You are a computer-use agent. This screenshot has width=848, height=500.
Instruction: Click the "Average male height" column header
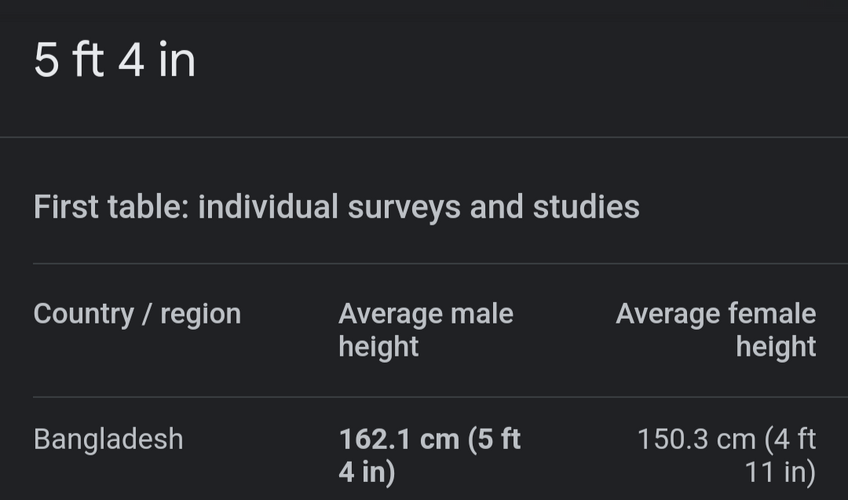click(x=425, y=330)
